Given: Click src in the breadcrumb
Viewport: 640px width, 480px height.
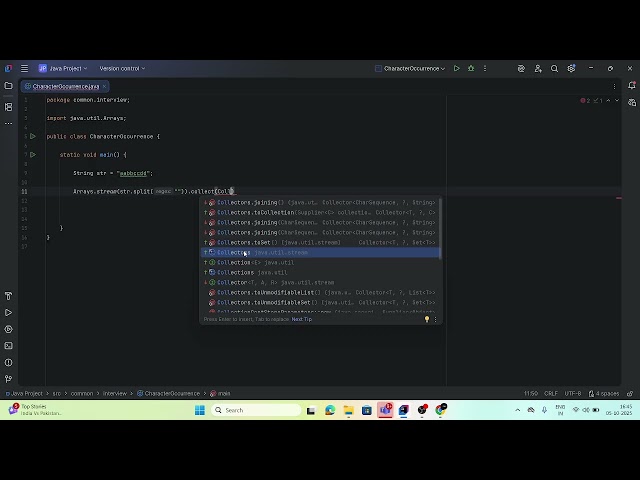Looking at the screenshot, I should point(57,393).
